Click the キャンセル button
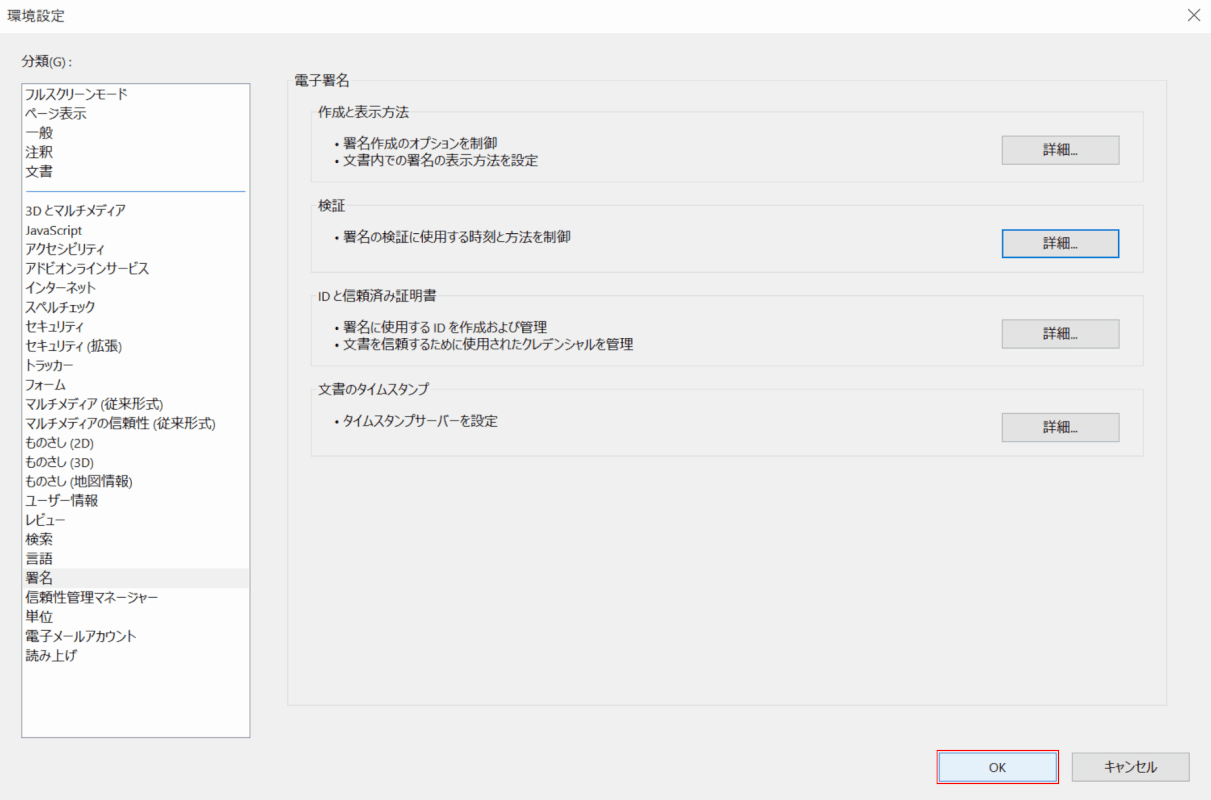1211x800 pixels. click(x=1130, y=766)
